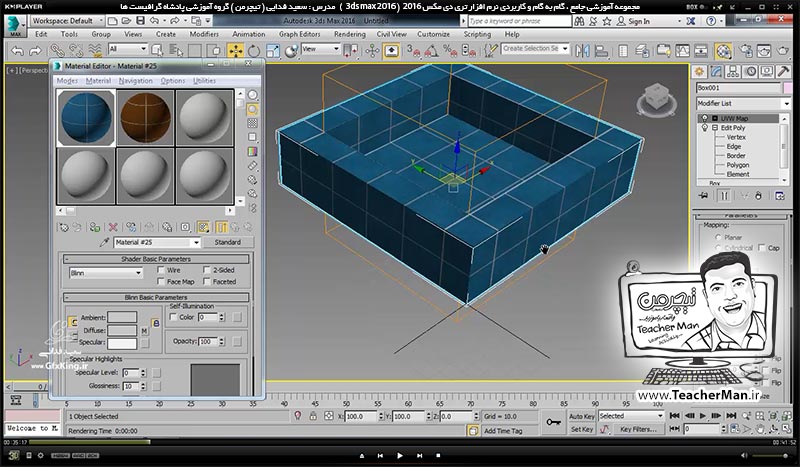
Task: Select the orange material sample sphere
Action: (x=145, y=118)
